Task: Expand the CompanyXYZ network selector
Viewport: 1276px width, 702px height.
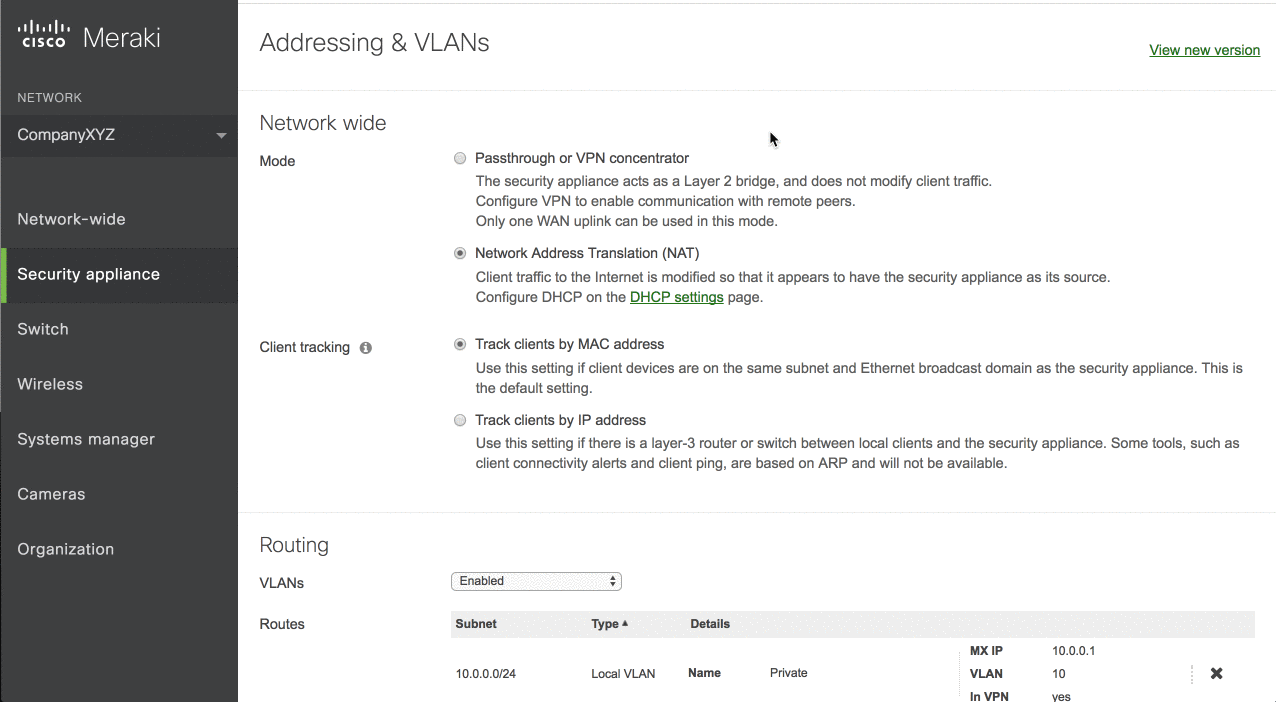Action: [222, 135]
